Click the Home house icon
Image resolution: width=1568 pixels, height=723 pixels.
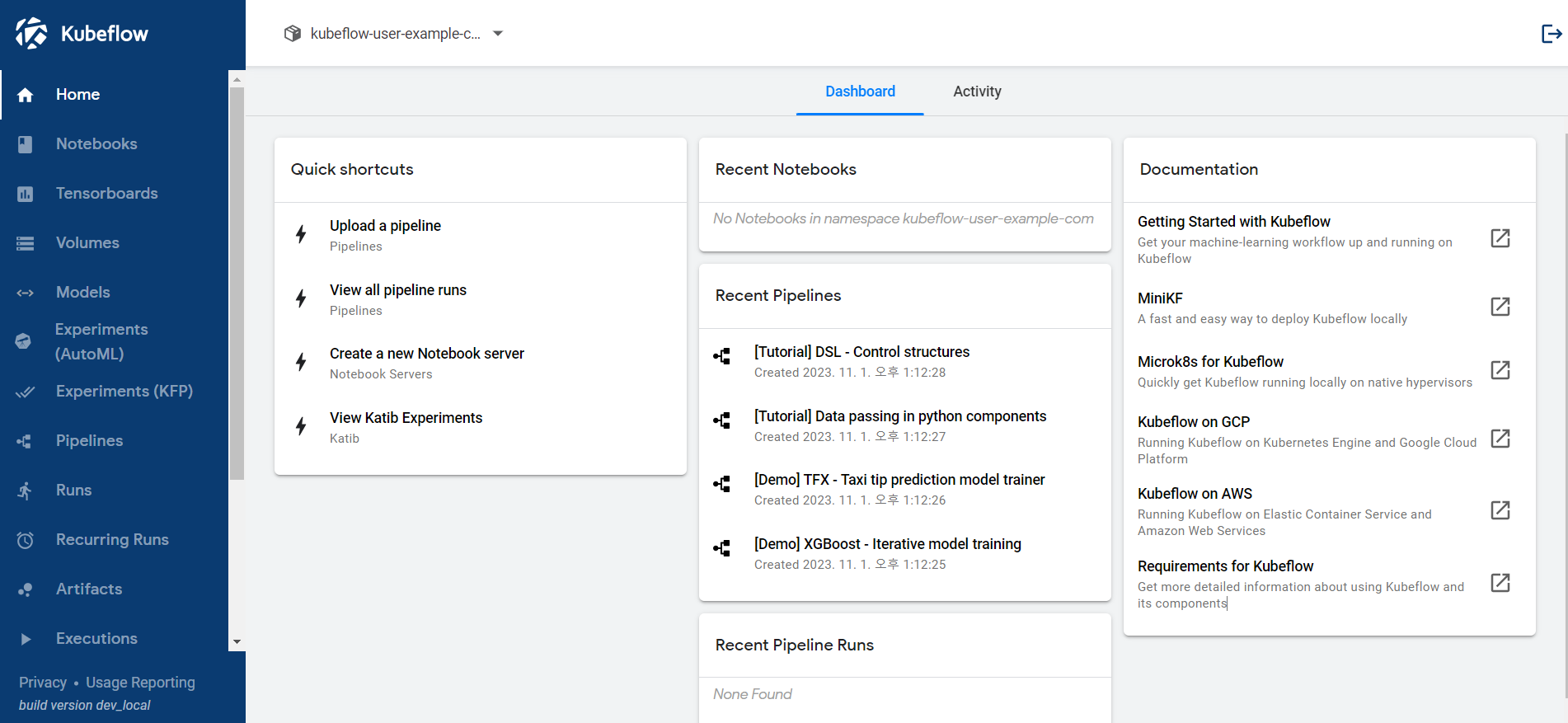click(x=26, y=95)
